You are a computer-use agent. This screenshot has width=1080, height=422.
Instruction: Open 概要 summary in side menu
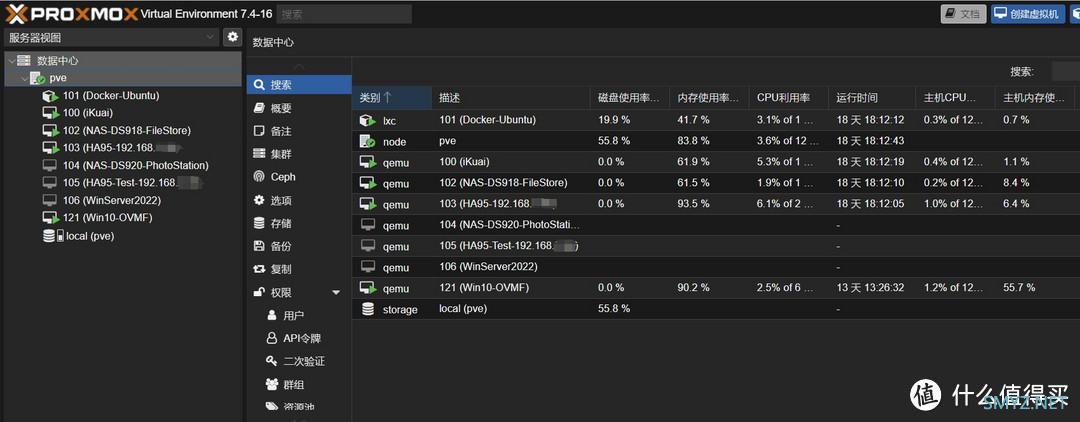(299, 108)
